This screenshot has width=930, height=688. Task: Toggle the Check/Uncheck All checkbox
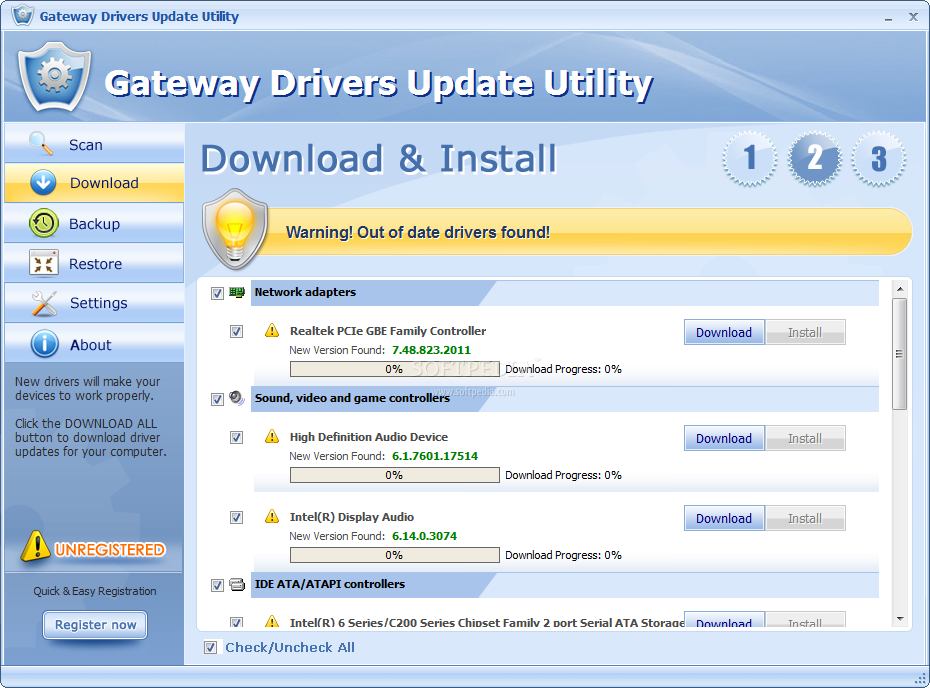[x=210, y=647]
